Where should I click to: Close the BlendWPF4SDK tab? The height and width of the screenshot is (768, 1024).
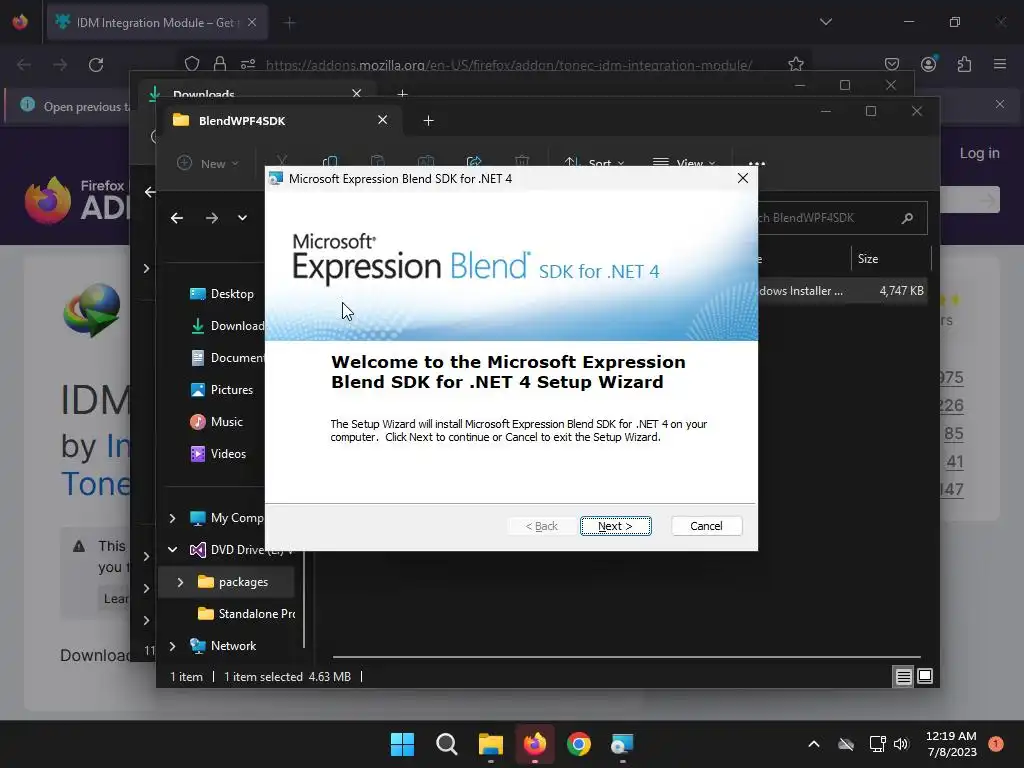pyautogui.click(x=383, y=120)
